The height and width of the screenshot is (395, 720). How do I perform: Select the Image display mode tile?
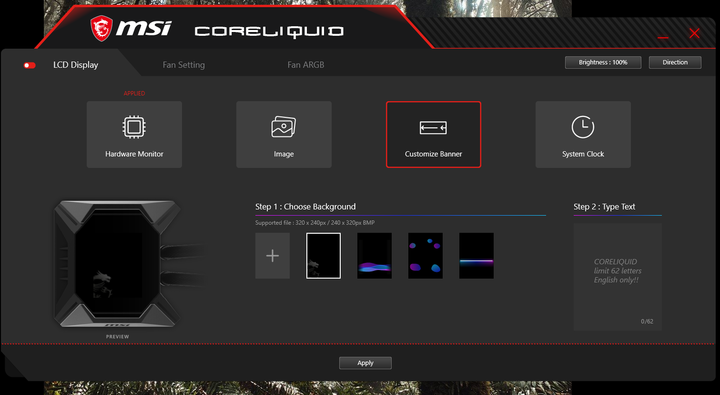(x=284, y=135)
